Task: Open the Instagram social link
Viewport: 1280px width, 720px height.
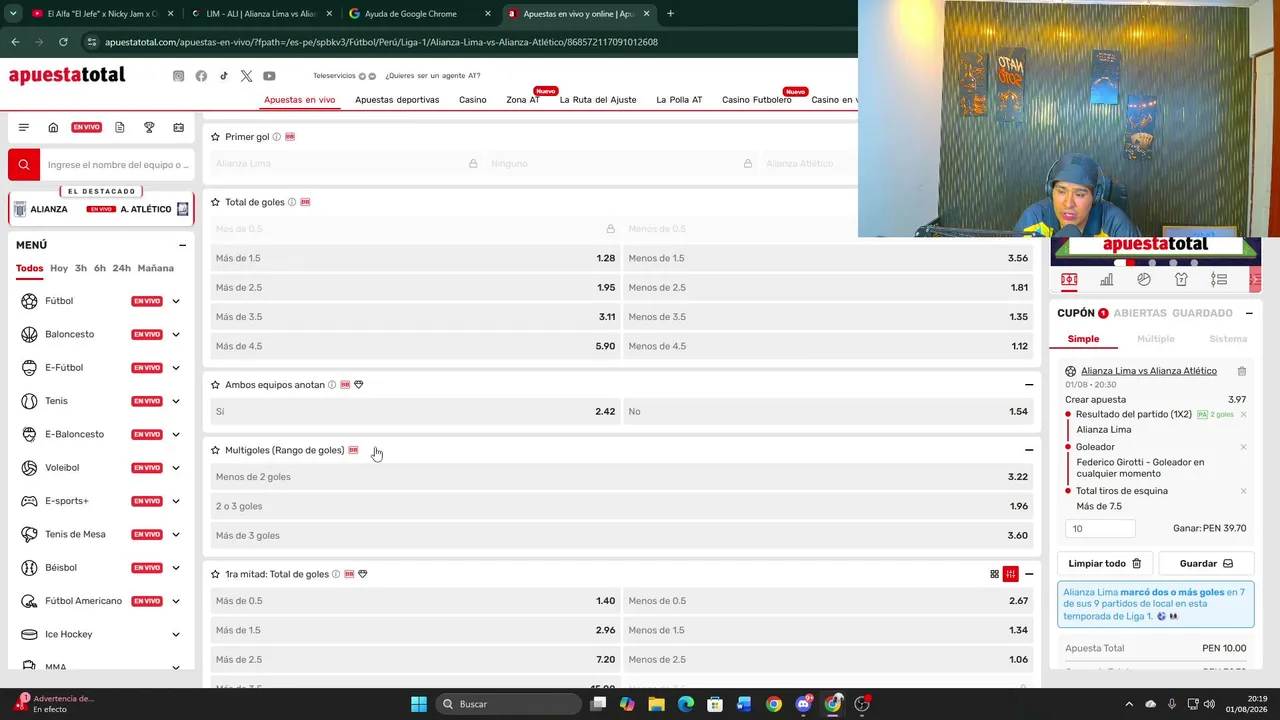Action: coord(178,76)
